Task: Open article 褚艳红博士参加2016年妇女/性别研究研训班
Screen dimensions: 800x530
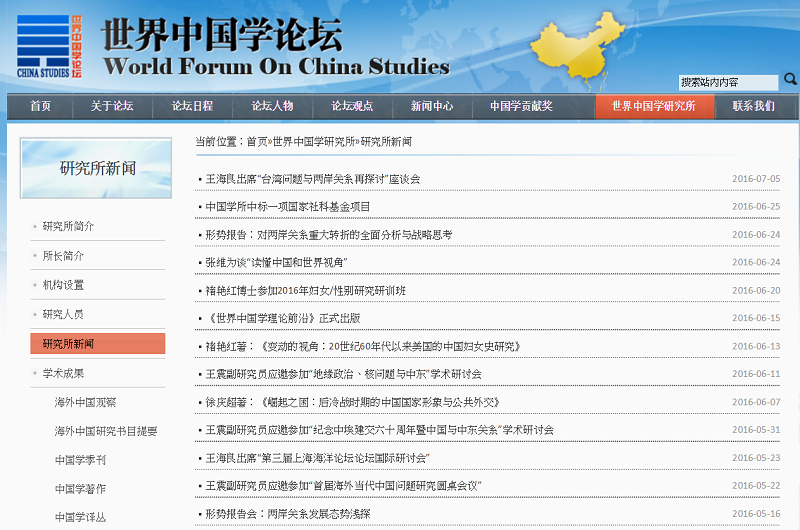Action: pos(306,291)
